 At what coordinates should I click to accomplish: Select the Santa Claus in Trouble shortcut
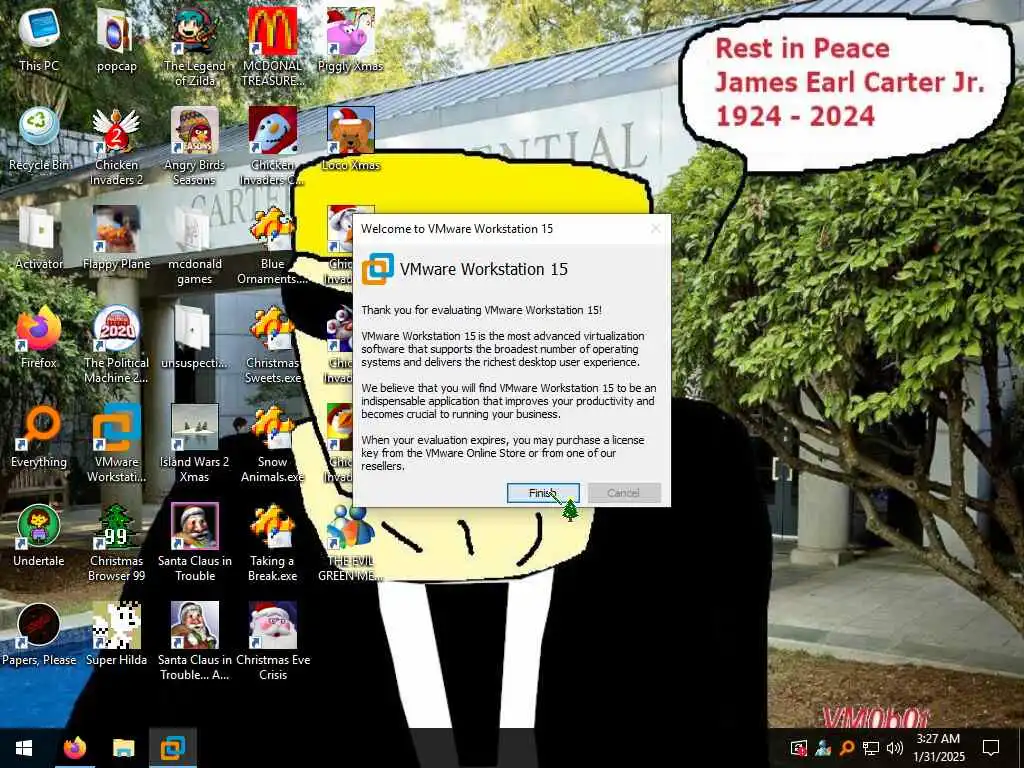click(x=195, y=543)
